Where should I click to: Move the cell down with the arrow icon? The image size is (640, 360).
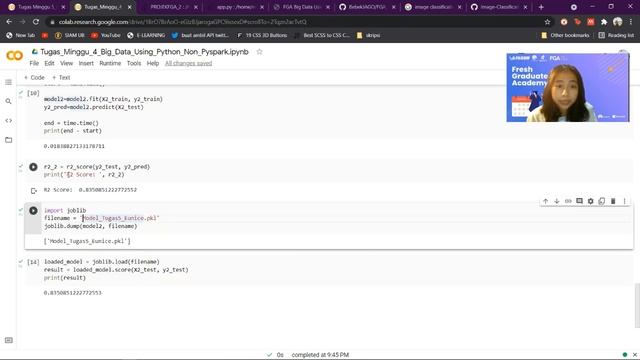tap(556, 201)
